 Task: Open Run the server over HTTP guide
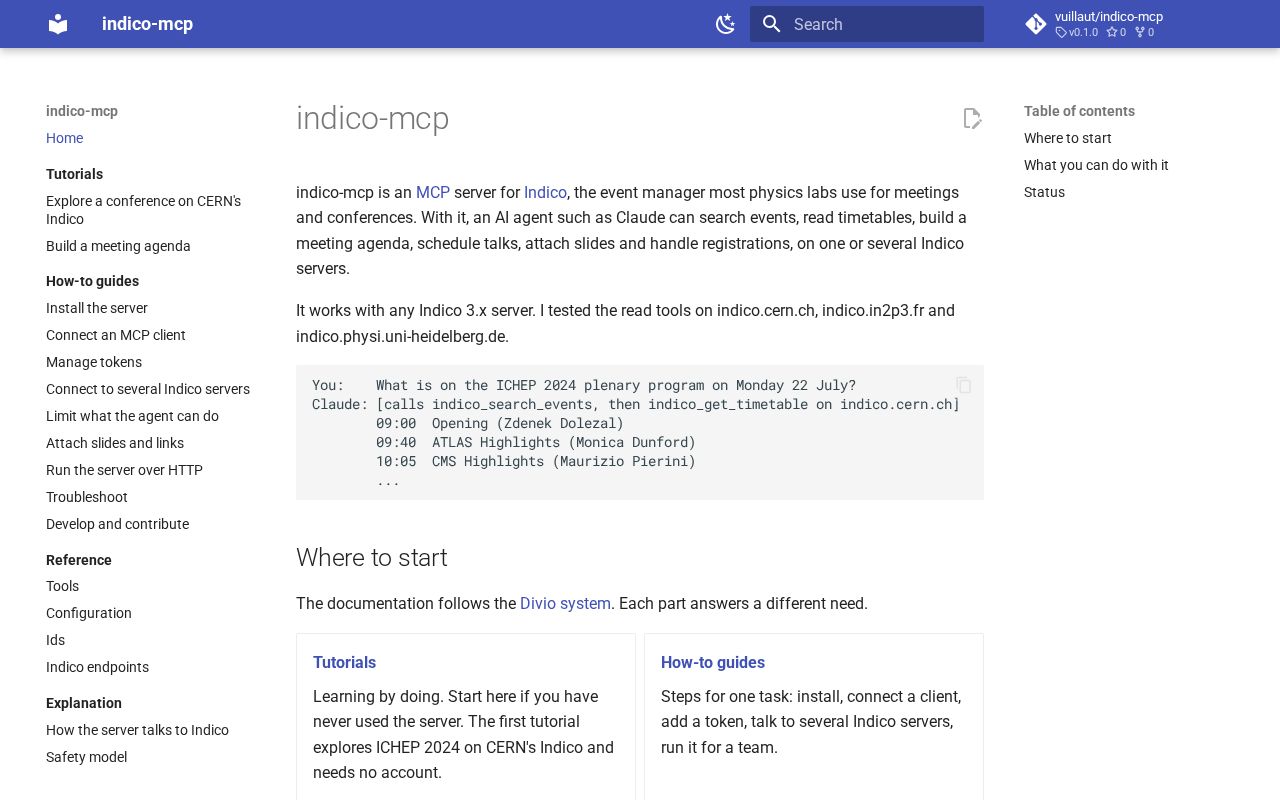[124, 470]
